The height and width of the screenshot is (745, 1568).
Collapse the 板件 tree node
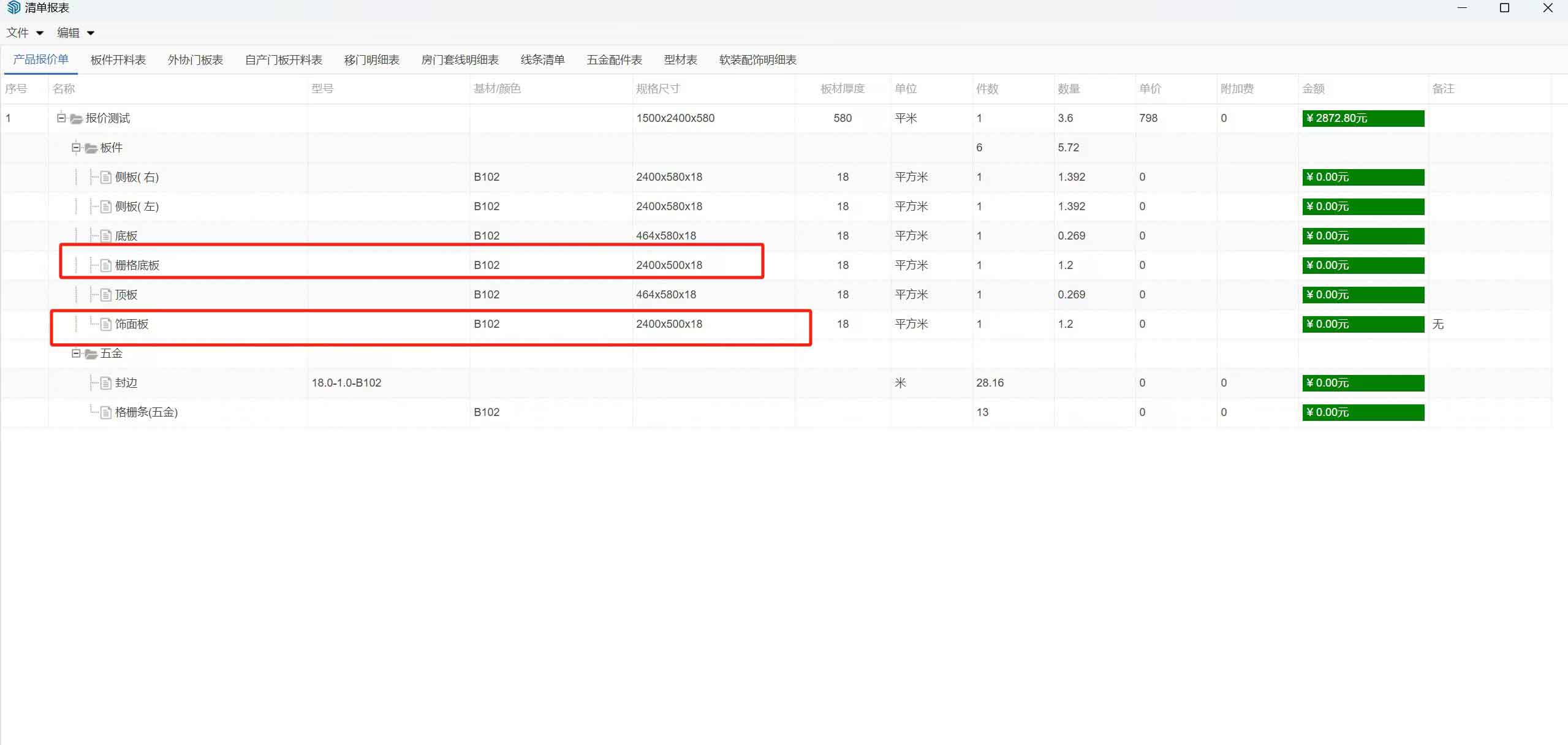76,148
